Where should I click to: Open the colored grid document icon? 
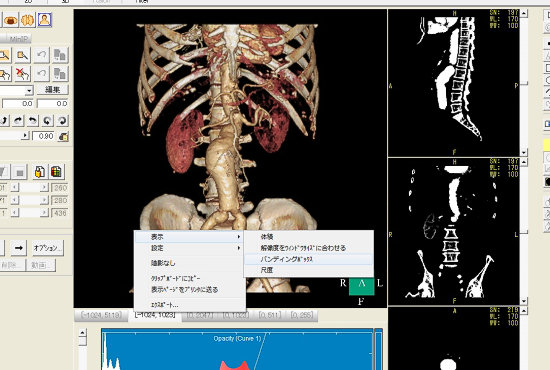point(56,171)
